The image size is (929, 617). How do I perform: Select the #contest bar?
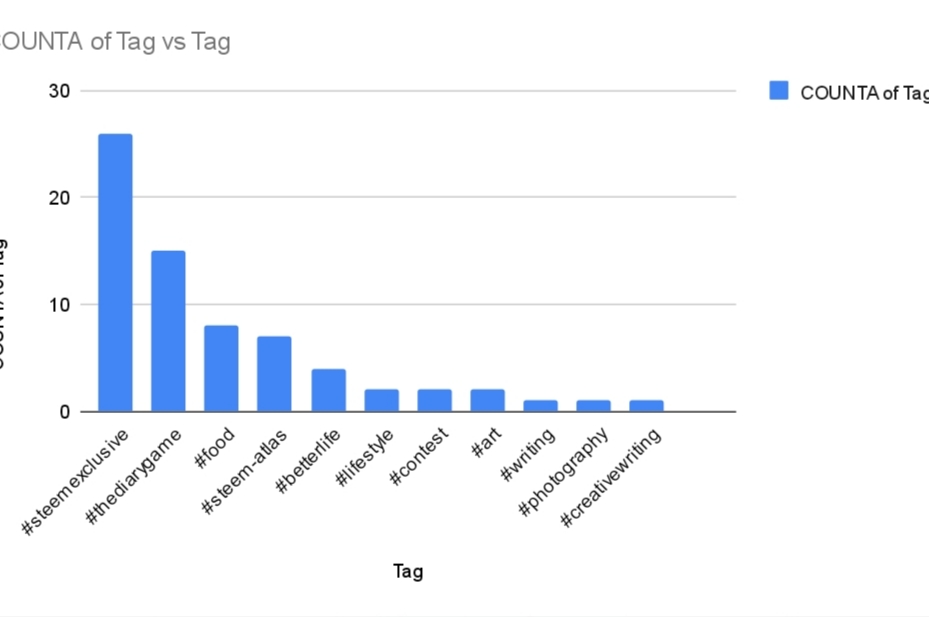tap(434, 400)
